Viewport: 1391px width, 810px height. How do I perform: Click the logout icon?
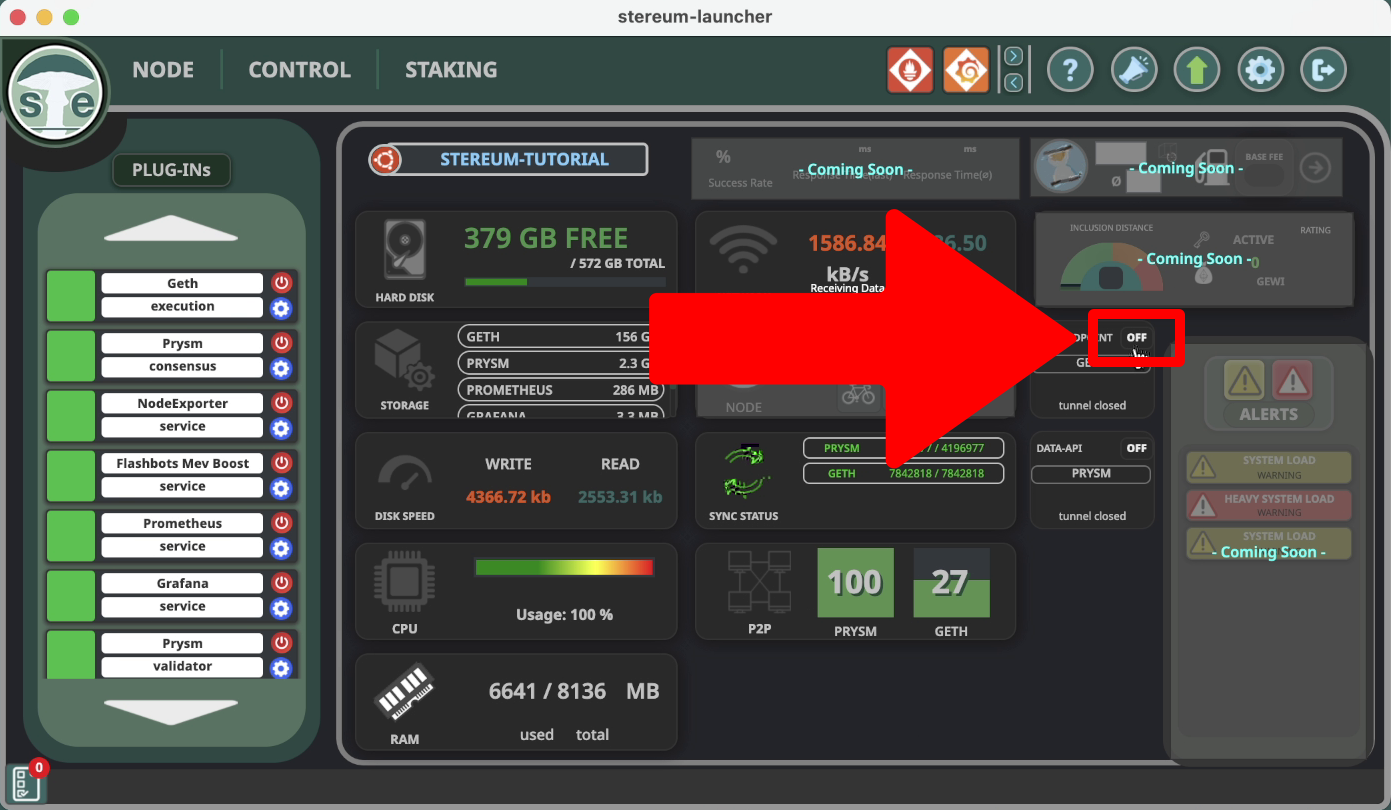pos(1324,70)
